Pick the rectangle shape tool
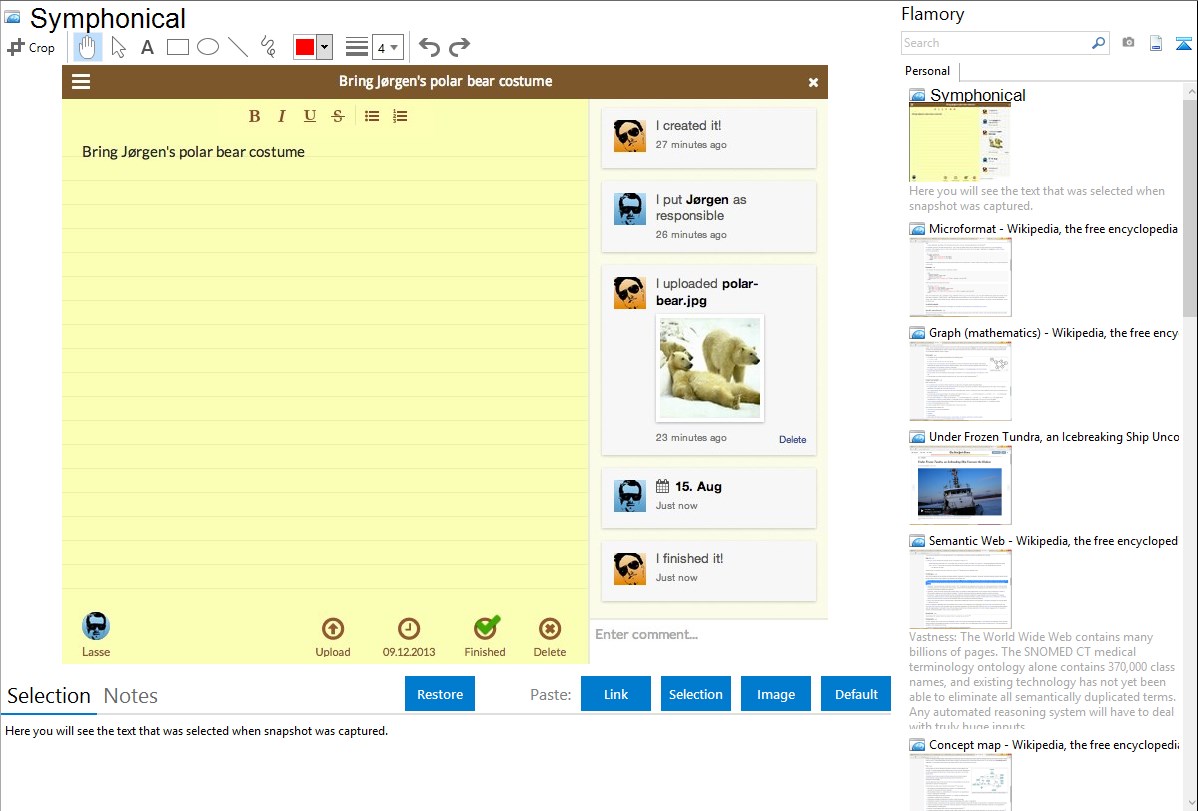The height and width of the screenshot is (811, 1198). coord(177,47)
